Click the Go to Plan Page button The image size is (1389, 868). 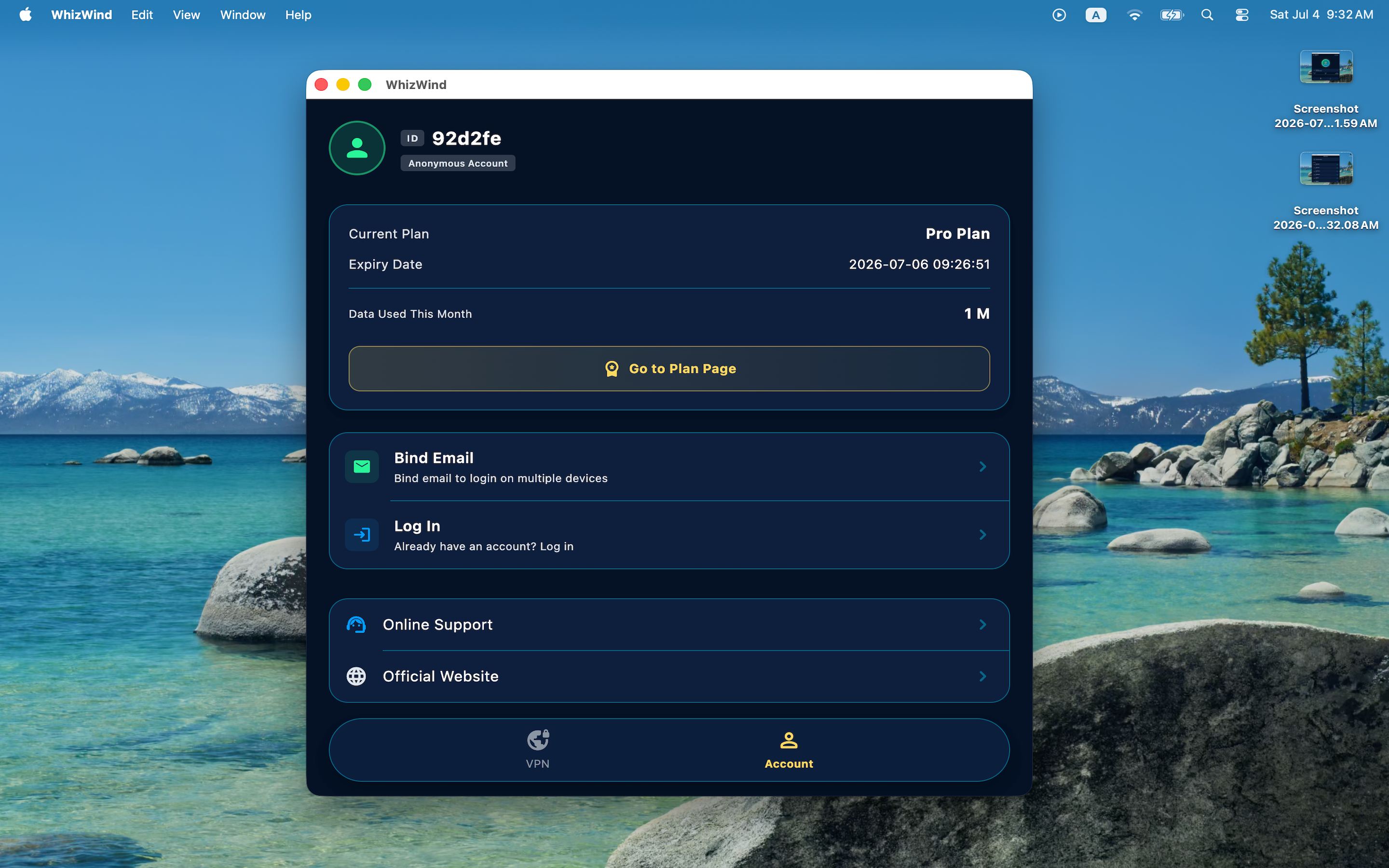pyautogui.click(x=669, y=368)
